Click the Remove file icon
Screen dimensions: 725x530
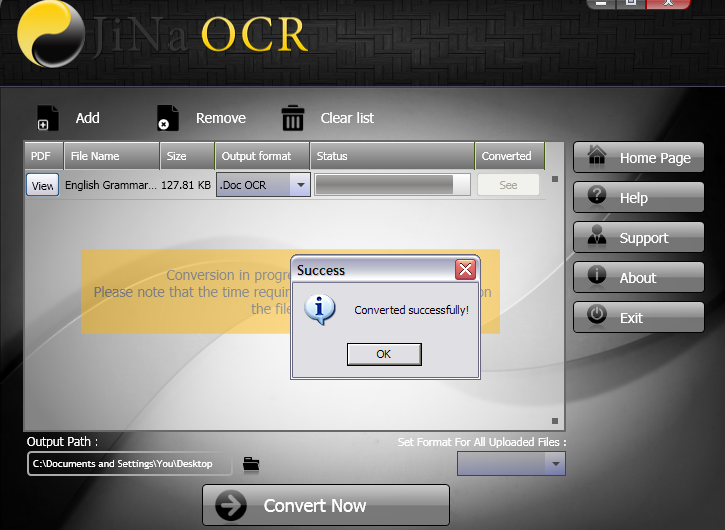click(x=167, y=118)
